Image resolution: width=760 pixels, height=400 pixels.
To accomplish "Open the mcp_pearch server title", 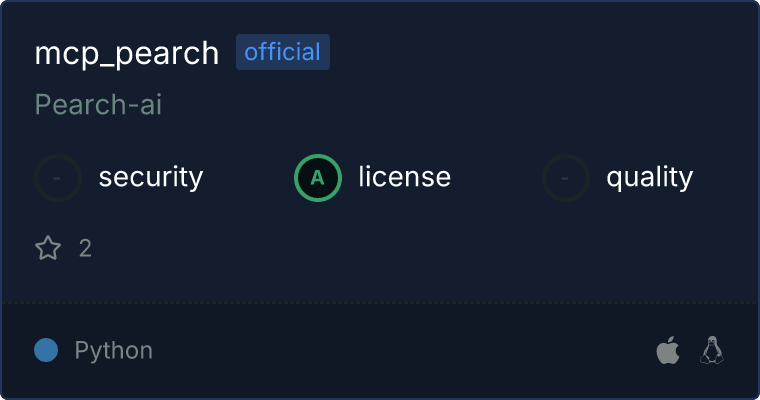I will tap(127, 53).
